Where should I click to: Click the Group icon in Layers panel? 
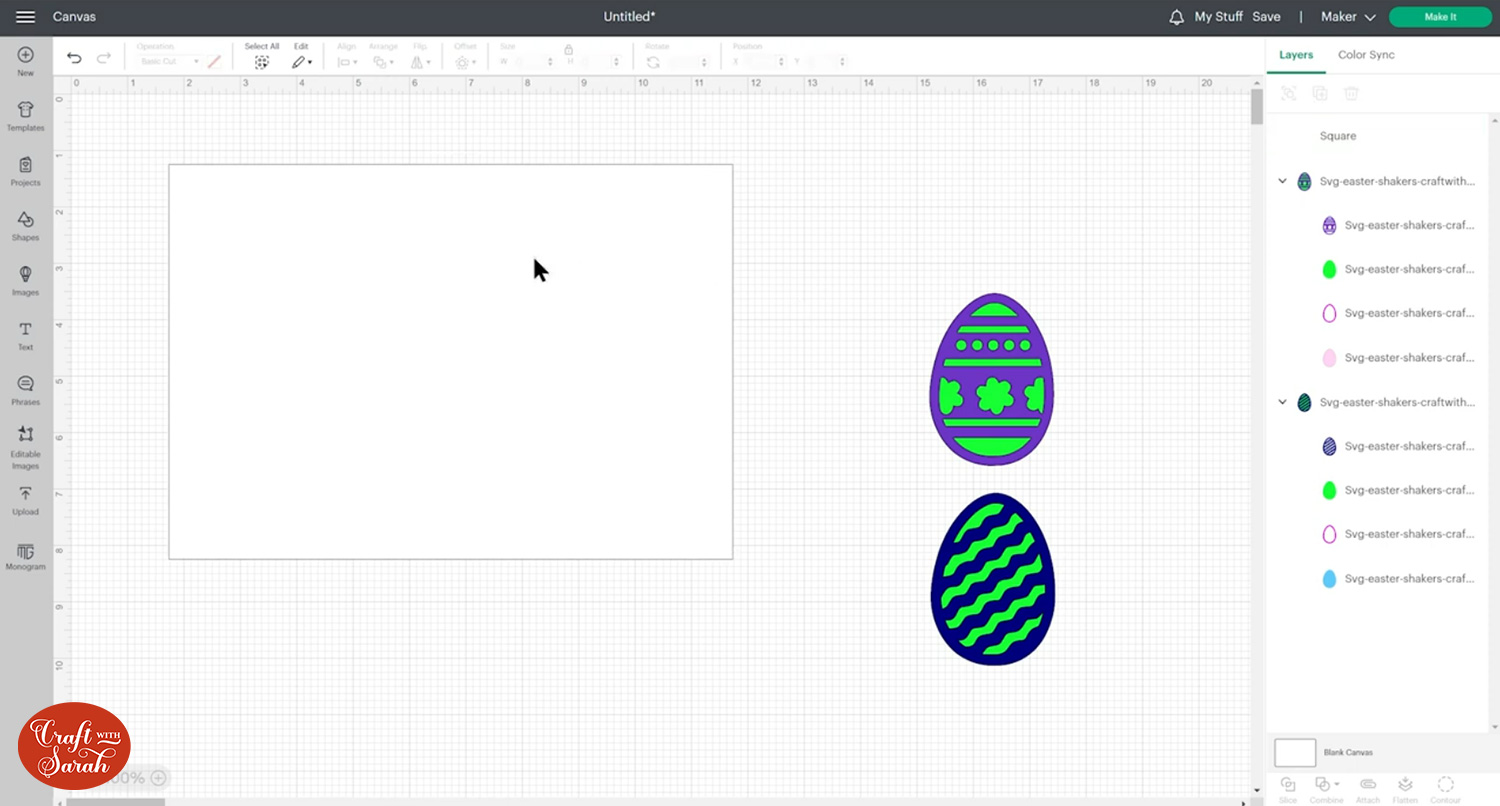1289,93
